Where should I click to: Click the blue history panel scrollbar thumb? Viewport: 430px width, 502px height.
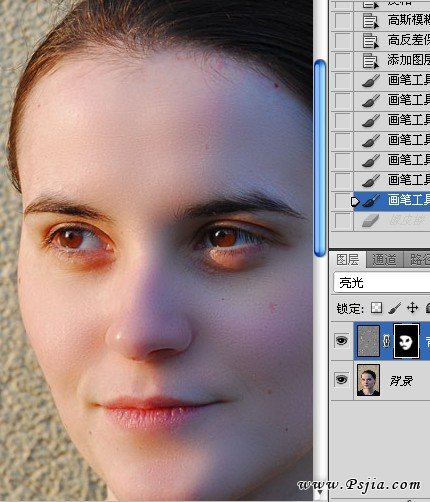point(320,158)
